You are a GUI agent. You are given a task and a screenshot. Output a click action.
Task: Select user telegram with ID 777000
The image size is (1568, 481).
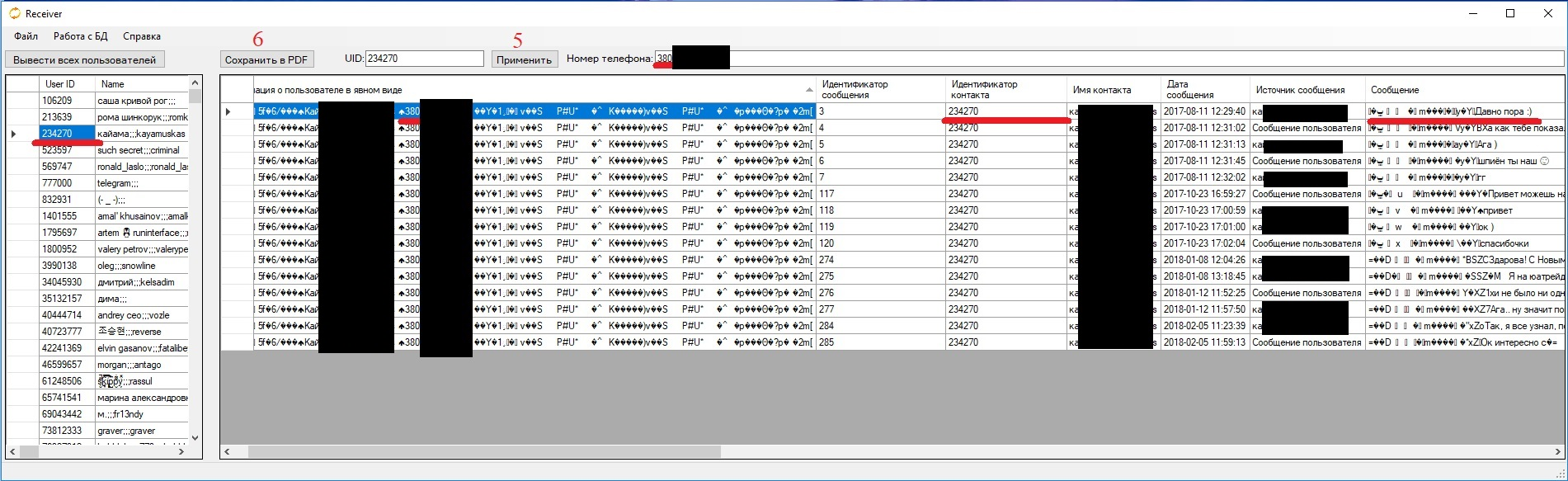point(114,183)
